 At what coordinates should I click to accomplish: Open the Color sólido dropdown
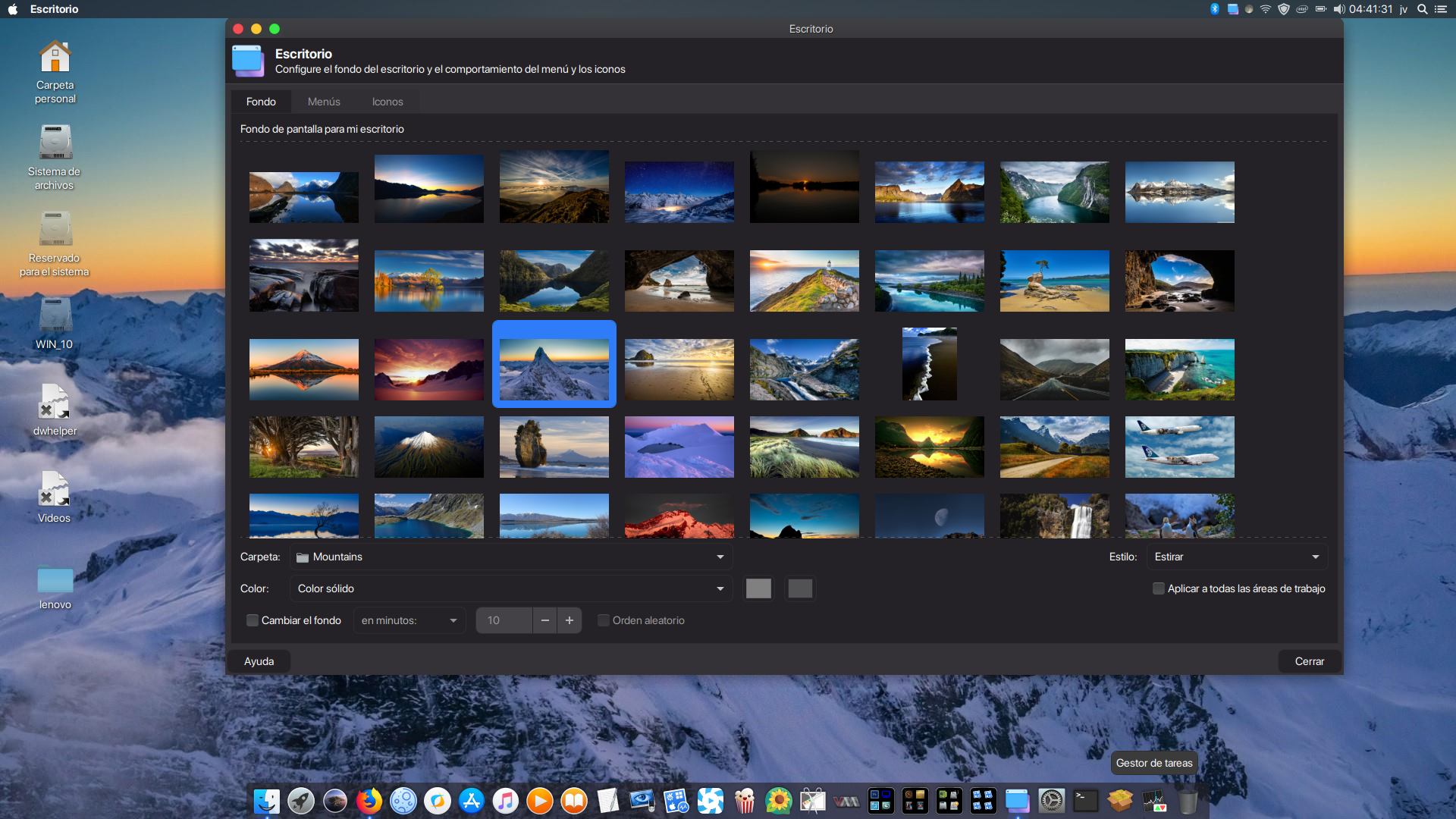click(x=510, y=588)
